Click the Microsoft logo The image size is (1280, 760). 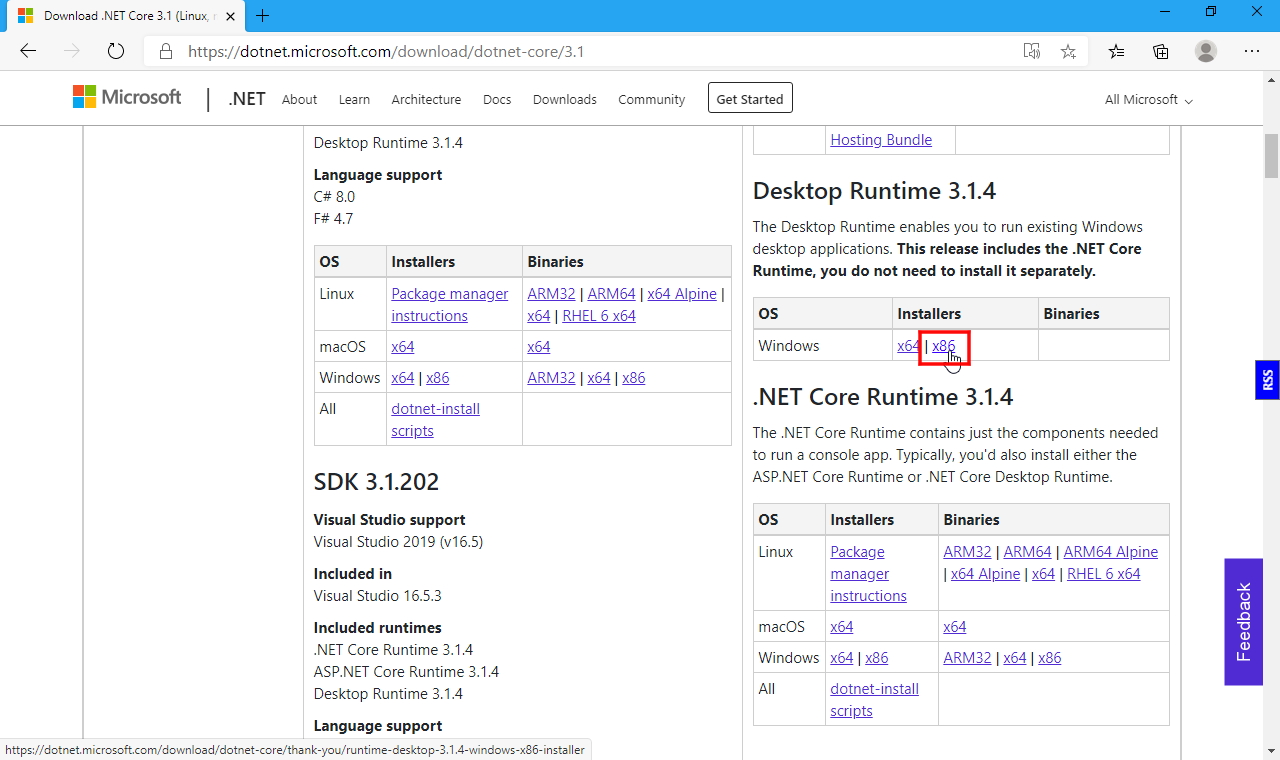point(127,97)
